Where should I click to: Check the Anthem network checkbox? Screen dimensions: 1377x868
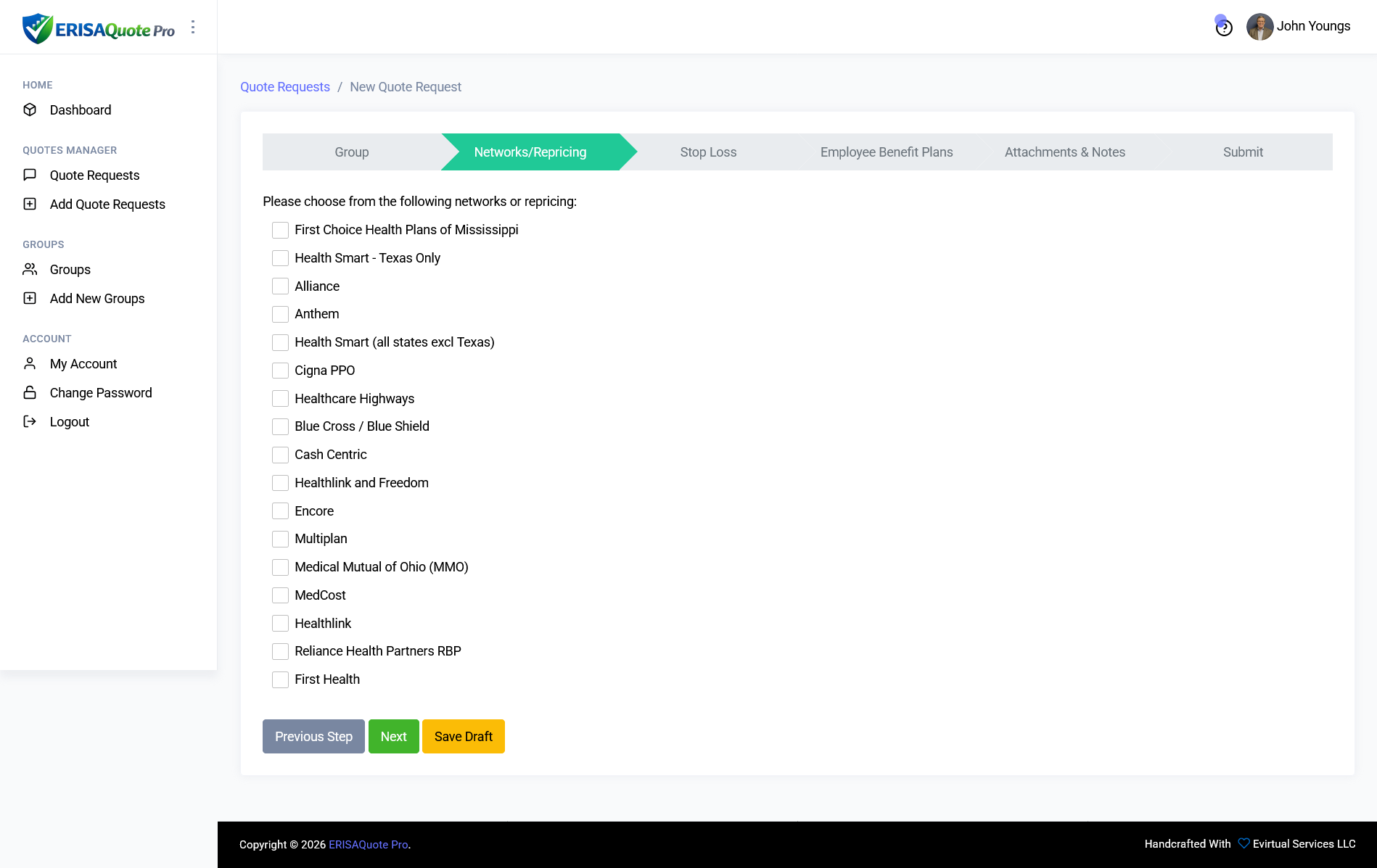pos(280,314)
